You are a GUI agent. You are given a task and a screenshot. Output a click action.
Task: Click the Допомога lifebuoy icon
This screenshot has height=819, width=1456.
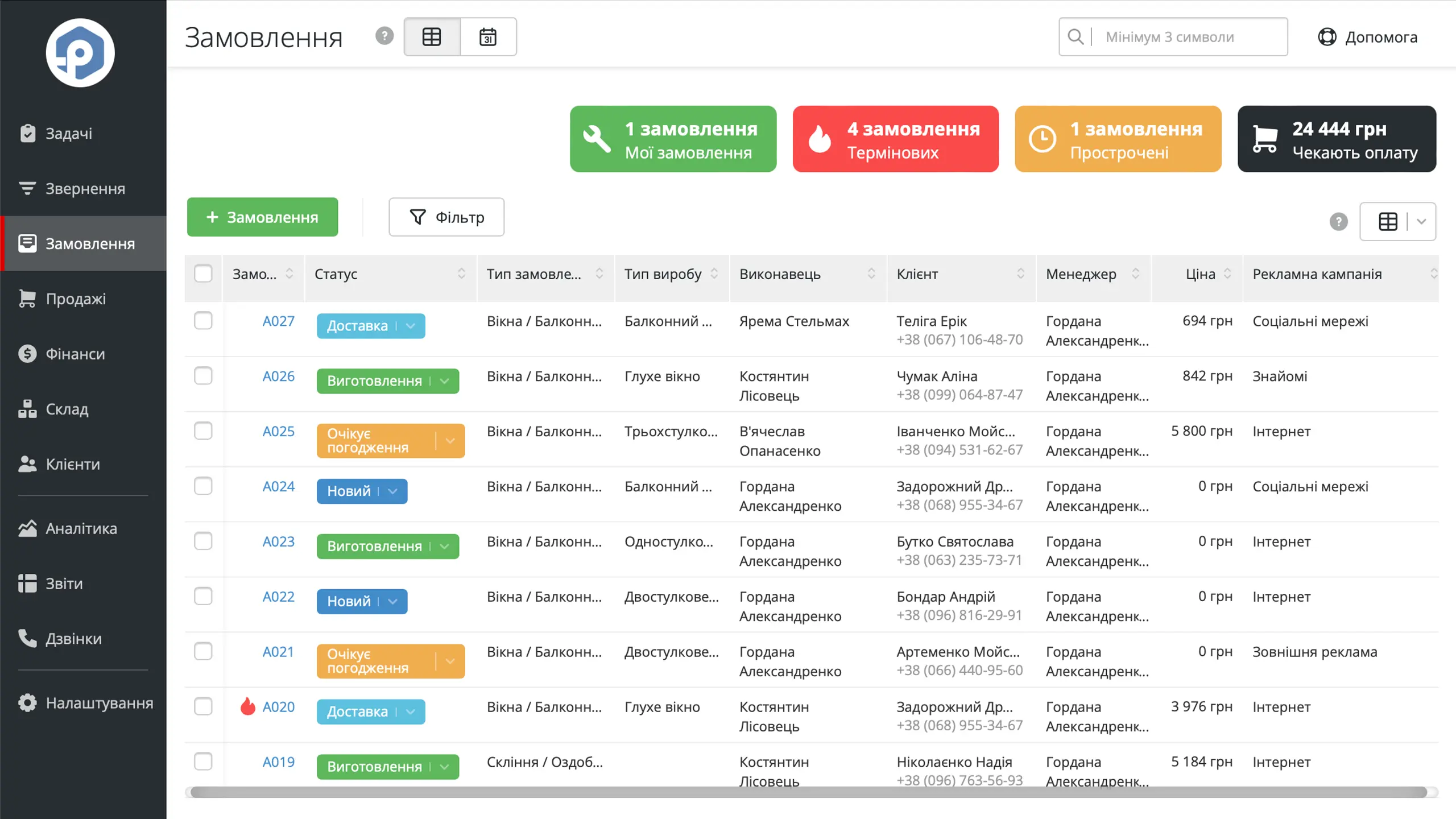1327,37
